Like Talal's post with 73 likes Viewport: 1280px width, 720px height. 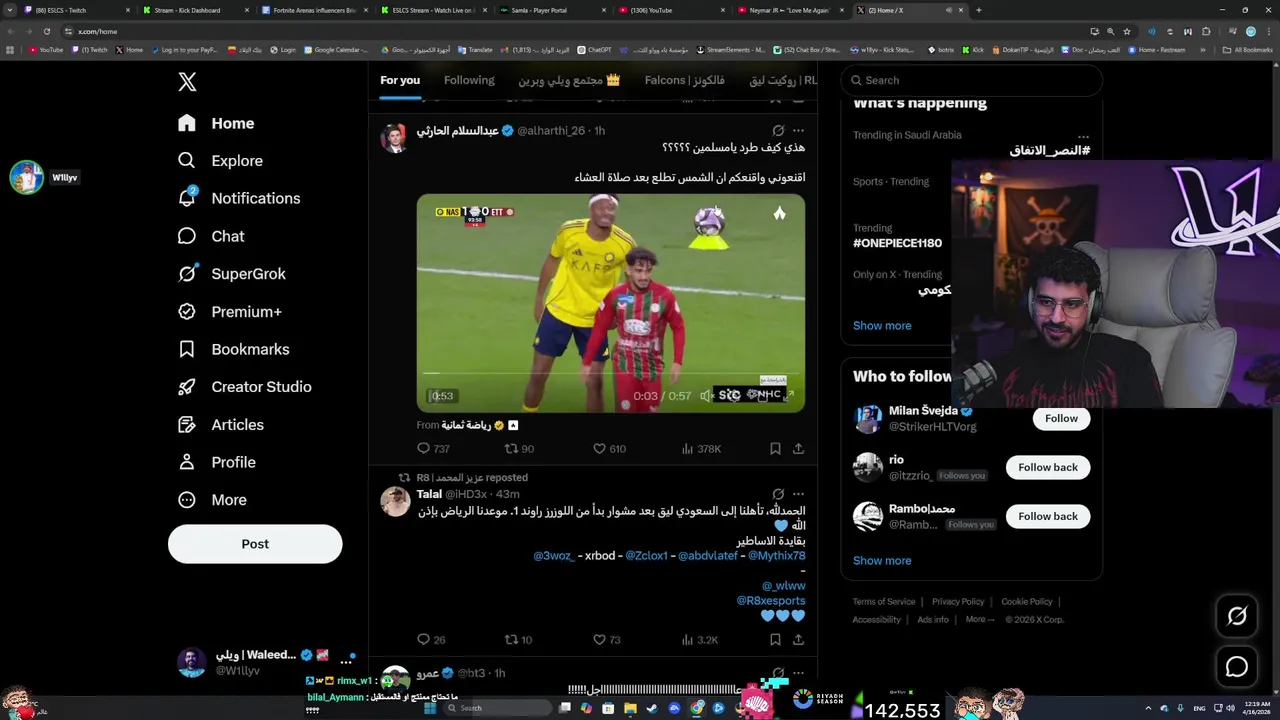pos(607,639)
